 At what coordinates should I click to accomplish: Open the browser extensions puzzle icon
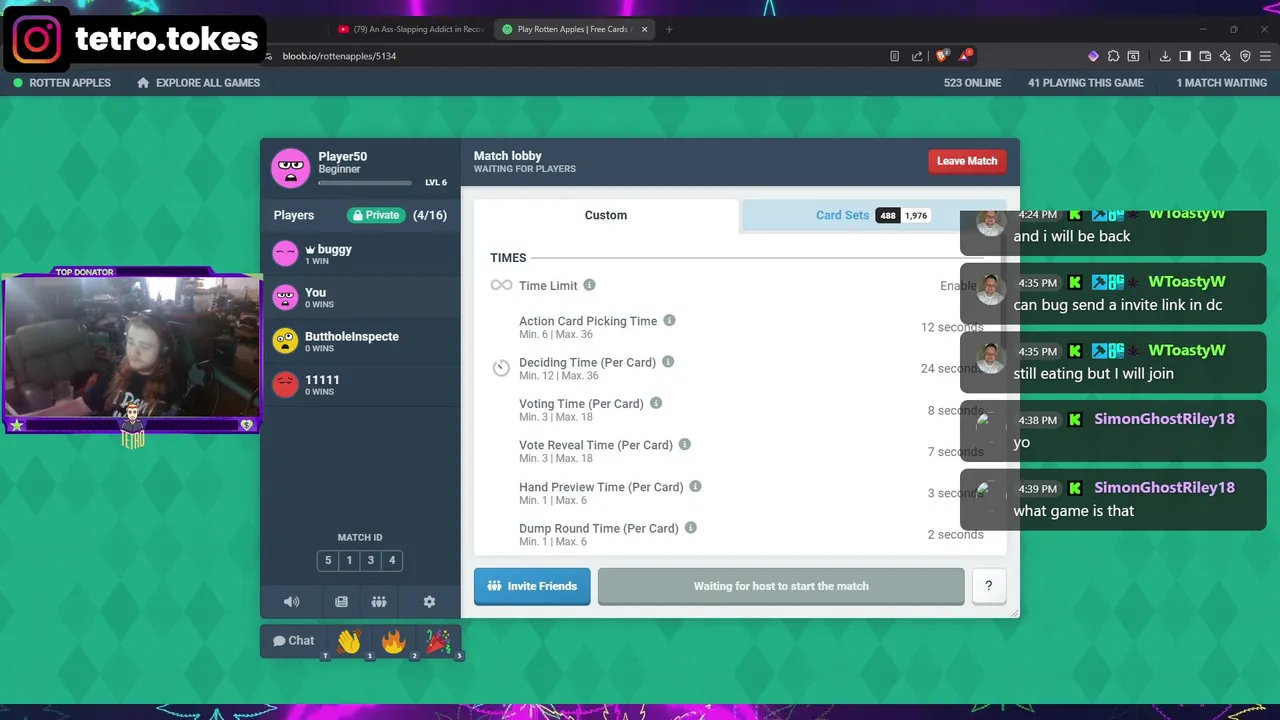pos(1113,56)
